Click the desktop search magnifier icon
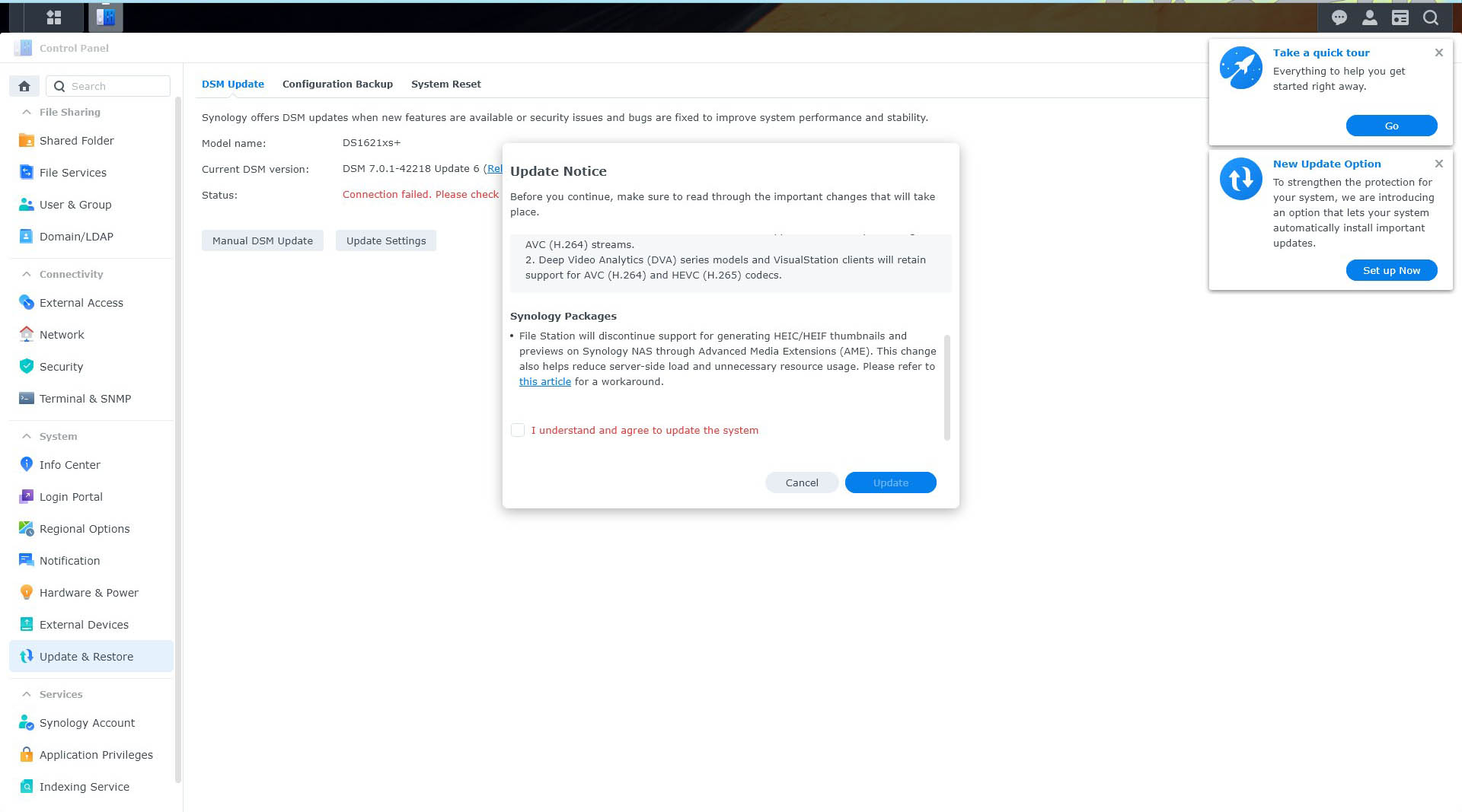This screenshot has width=1462, height=812. click(1430, 18)
